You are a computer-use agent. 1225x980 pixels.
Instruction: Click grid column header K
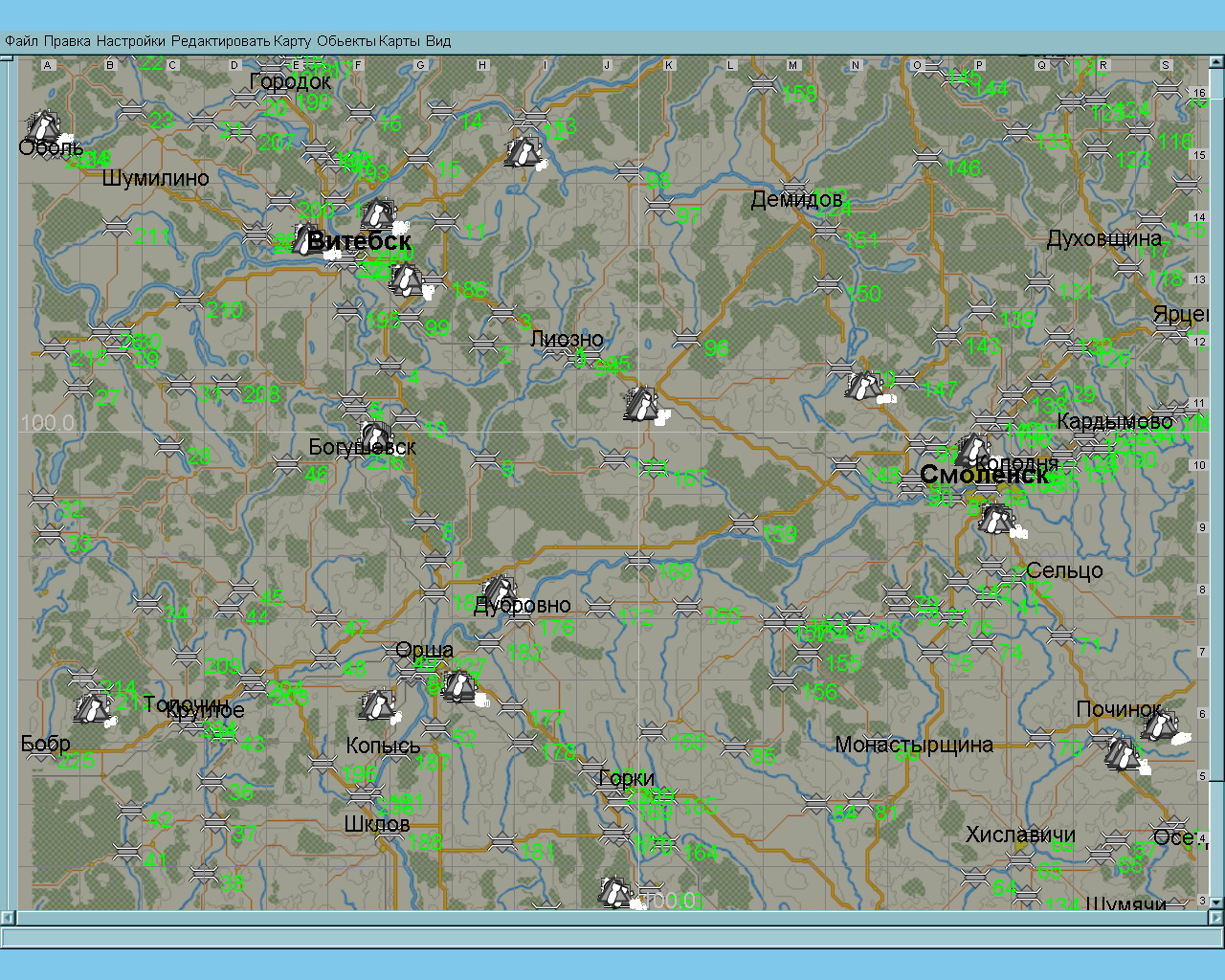[669, 65]
